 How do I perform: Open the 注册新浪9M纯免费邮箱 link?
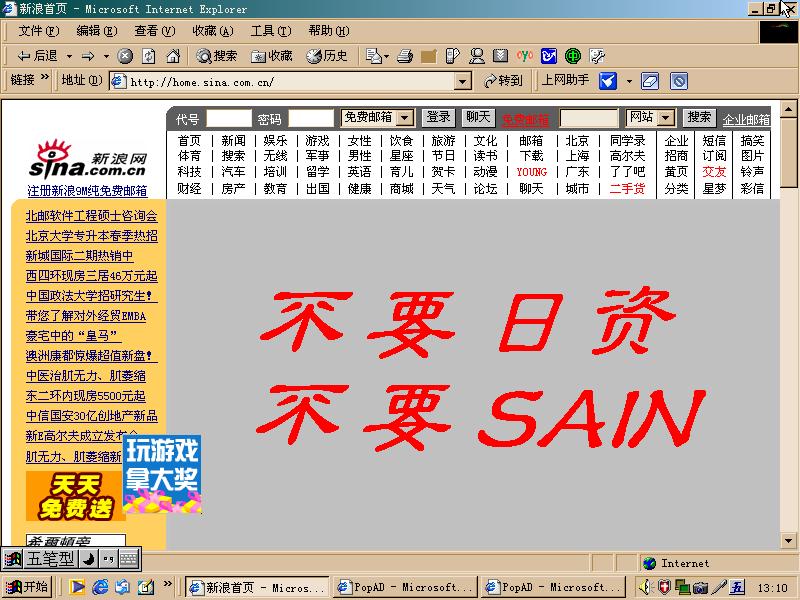(x=87, y=191)
